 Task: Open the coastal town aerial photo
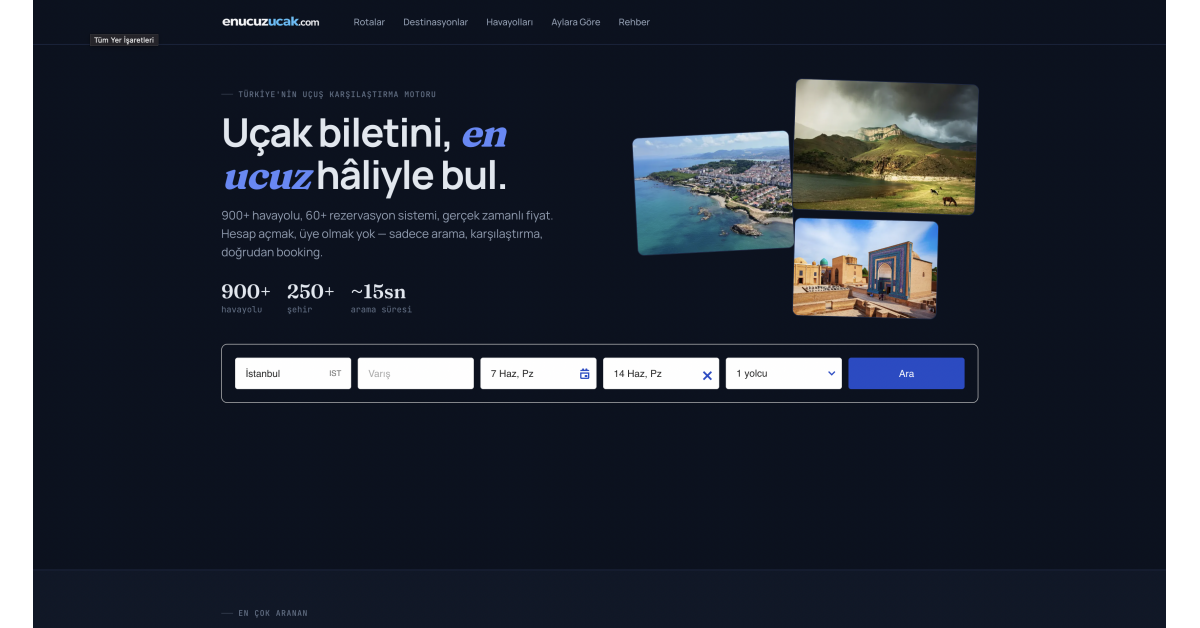tap(712, 192)
